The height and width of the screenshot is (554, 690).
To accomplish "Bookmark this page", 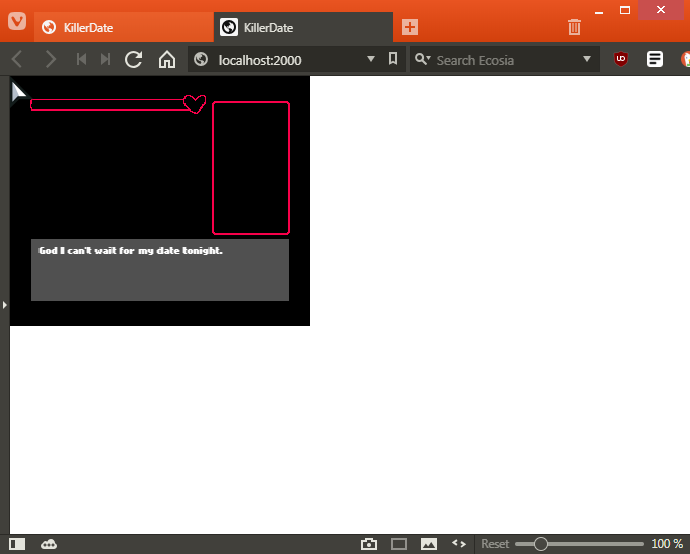I will click(393, 59).
